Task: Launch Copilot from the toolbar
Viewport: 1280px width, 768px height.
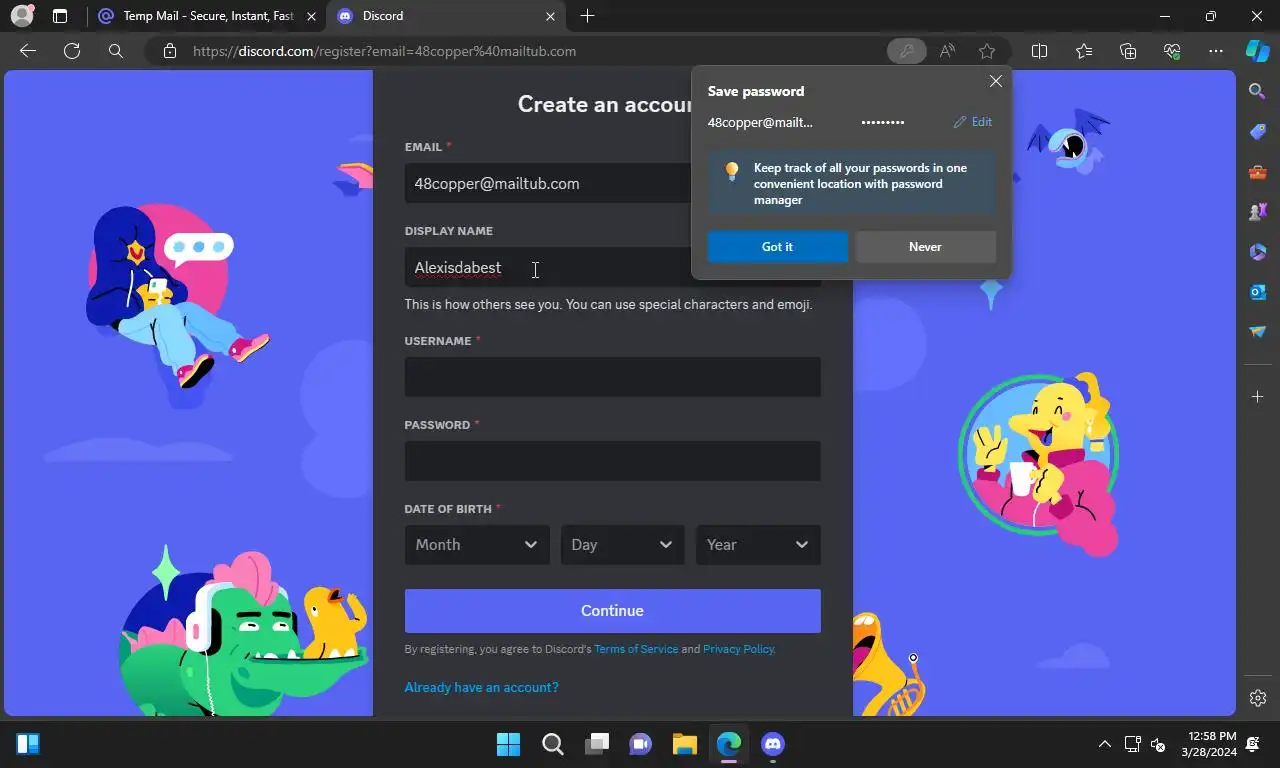Action: click(1258, 51)
